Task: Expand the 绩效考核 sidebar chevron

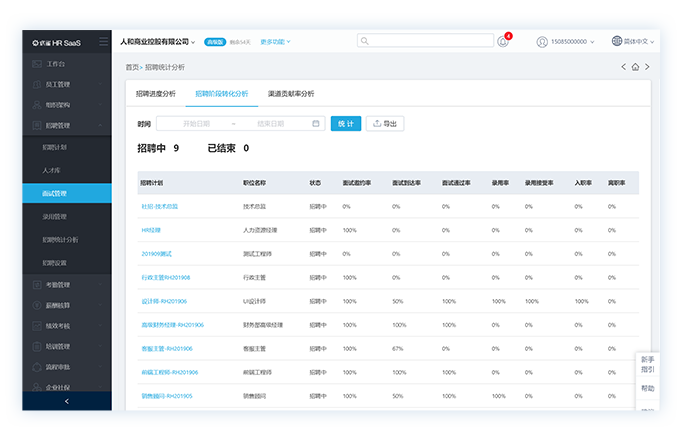Action: (100, 326)
